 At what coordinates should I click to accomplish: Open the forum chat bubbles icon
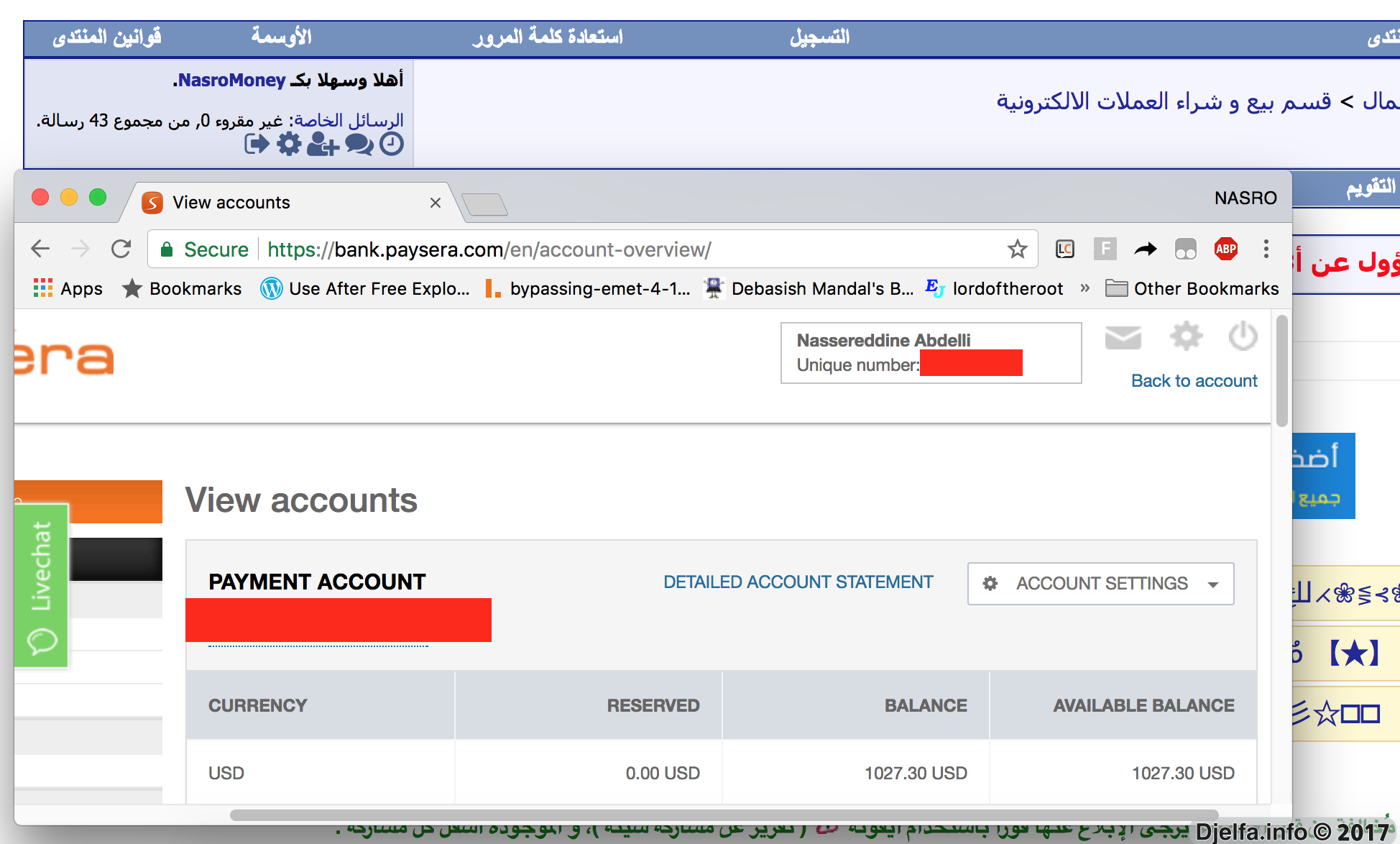359,145
